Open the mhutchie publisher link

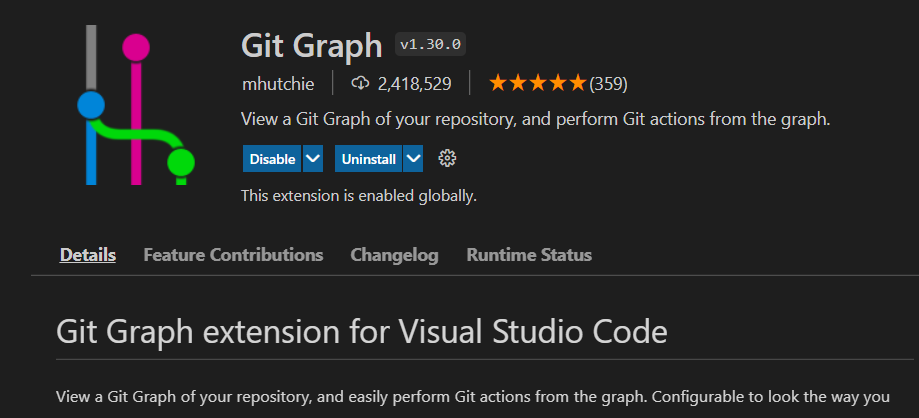[x=278, y=84]
